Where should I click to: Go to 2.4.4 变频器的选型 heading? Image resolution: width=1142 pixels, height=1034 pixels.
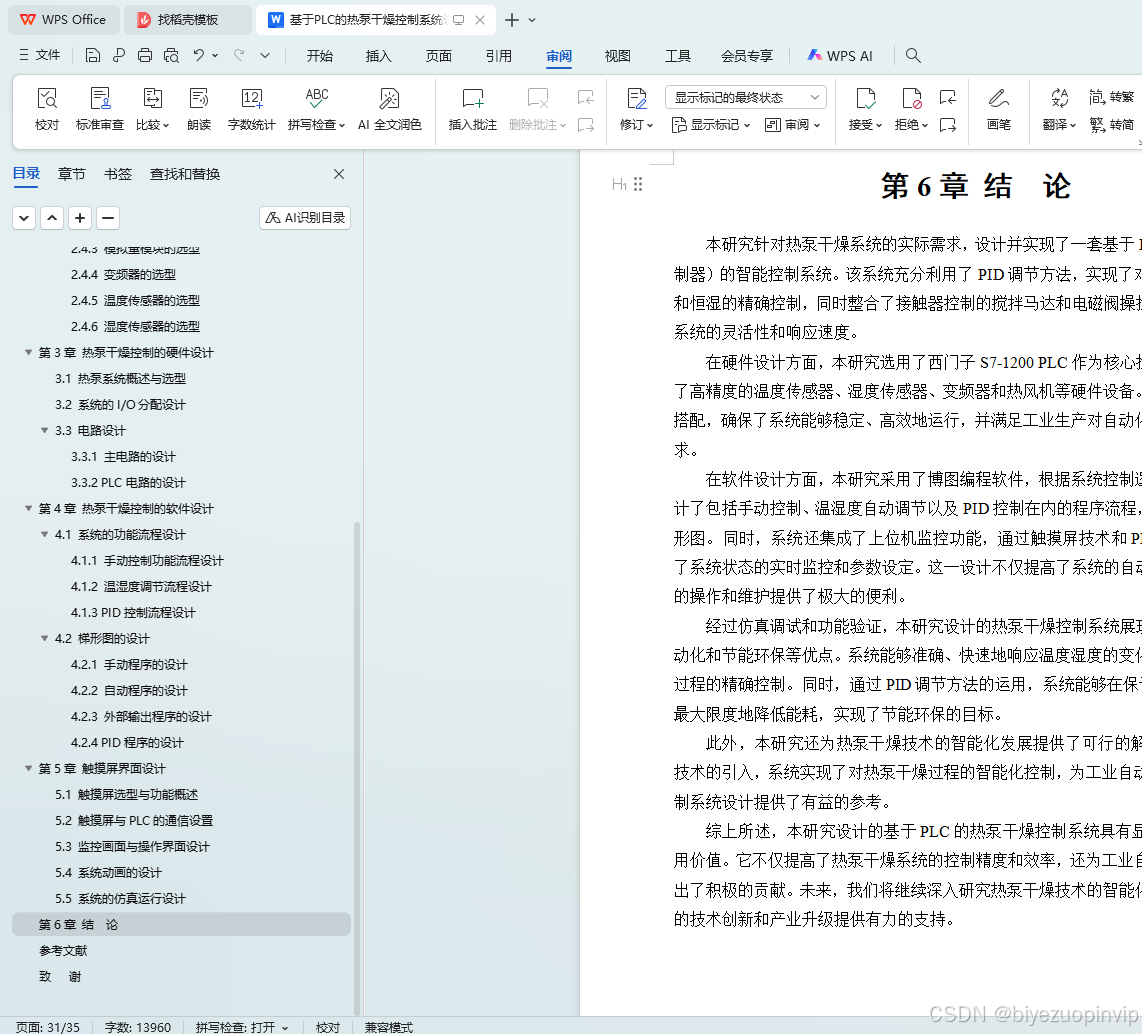click(x=123, y=275)
